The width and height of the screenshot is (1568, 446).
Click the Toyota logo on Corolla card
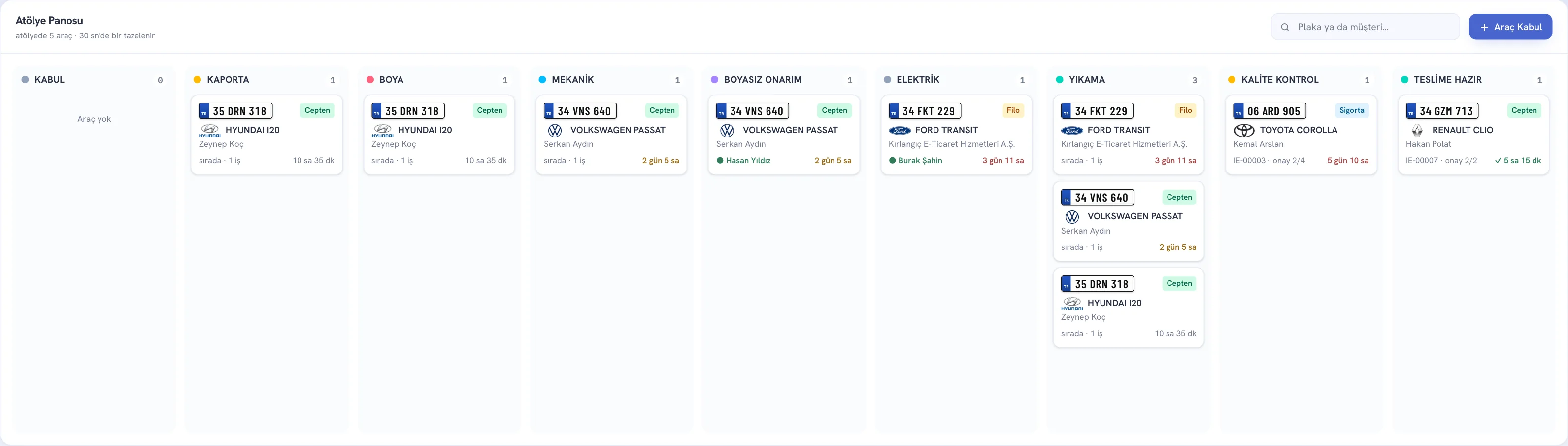(x=1244, y=131)
